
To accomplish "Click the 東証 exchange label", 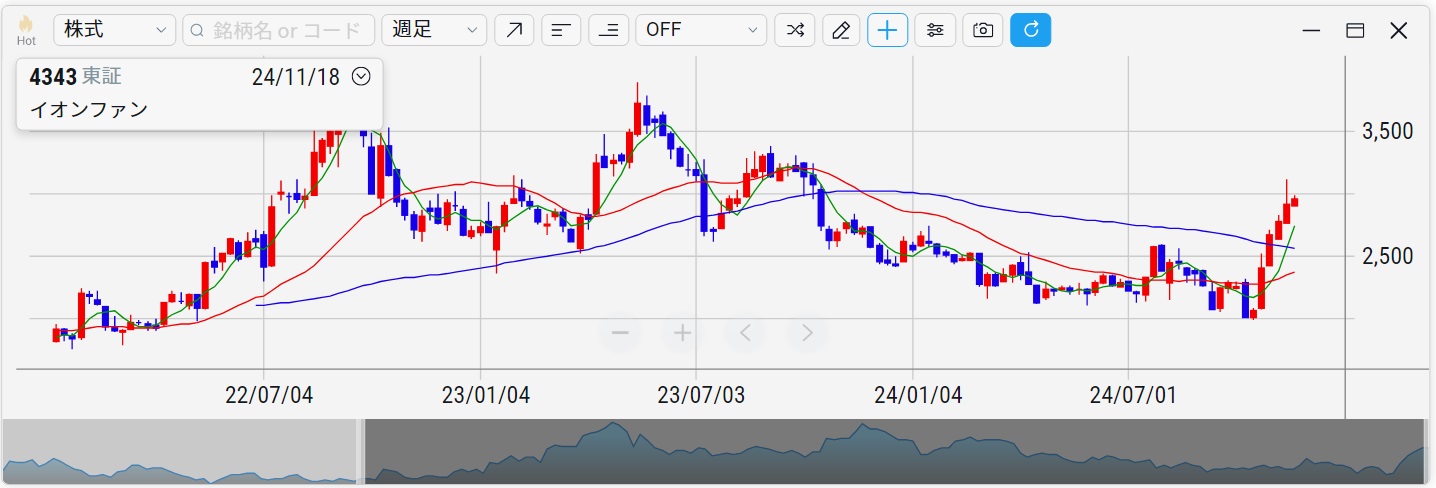I will pos(102,77).
